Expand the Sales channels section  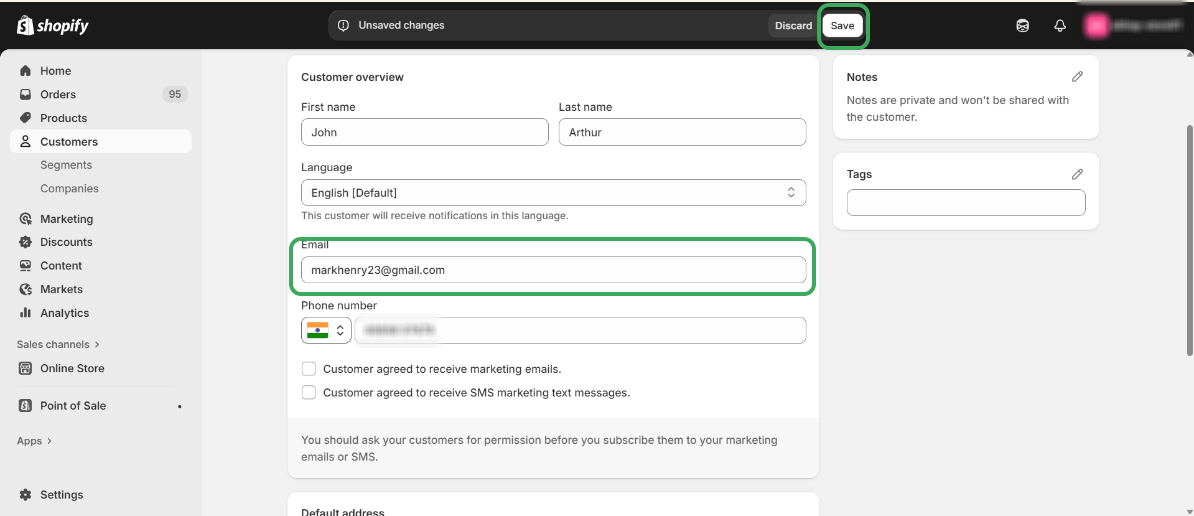pyautogui.click(x=58, y=344)
